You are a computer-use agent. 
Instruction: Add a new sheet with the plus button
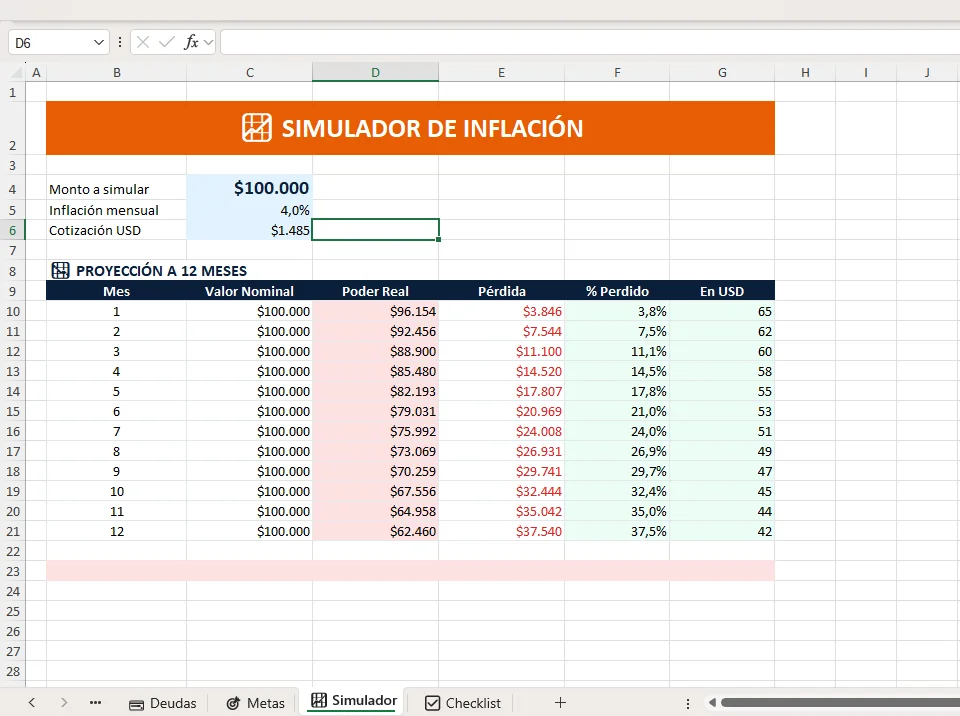560,703
